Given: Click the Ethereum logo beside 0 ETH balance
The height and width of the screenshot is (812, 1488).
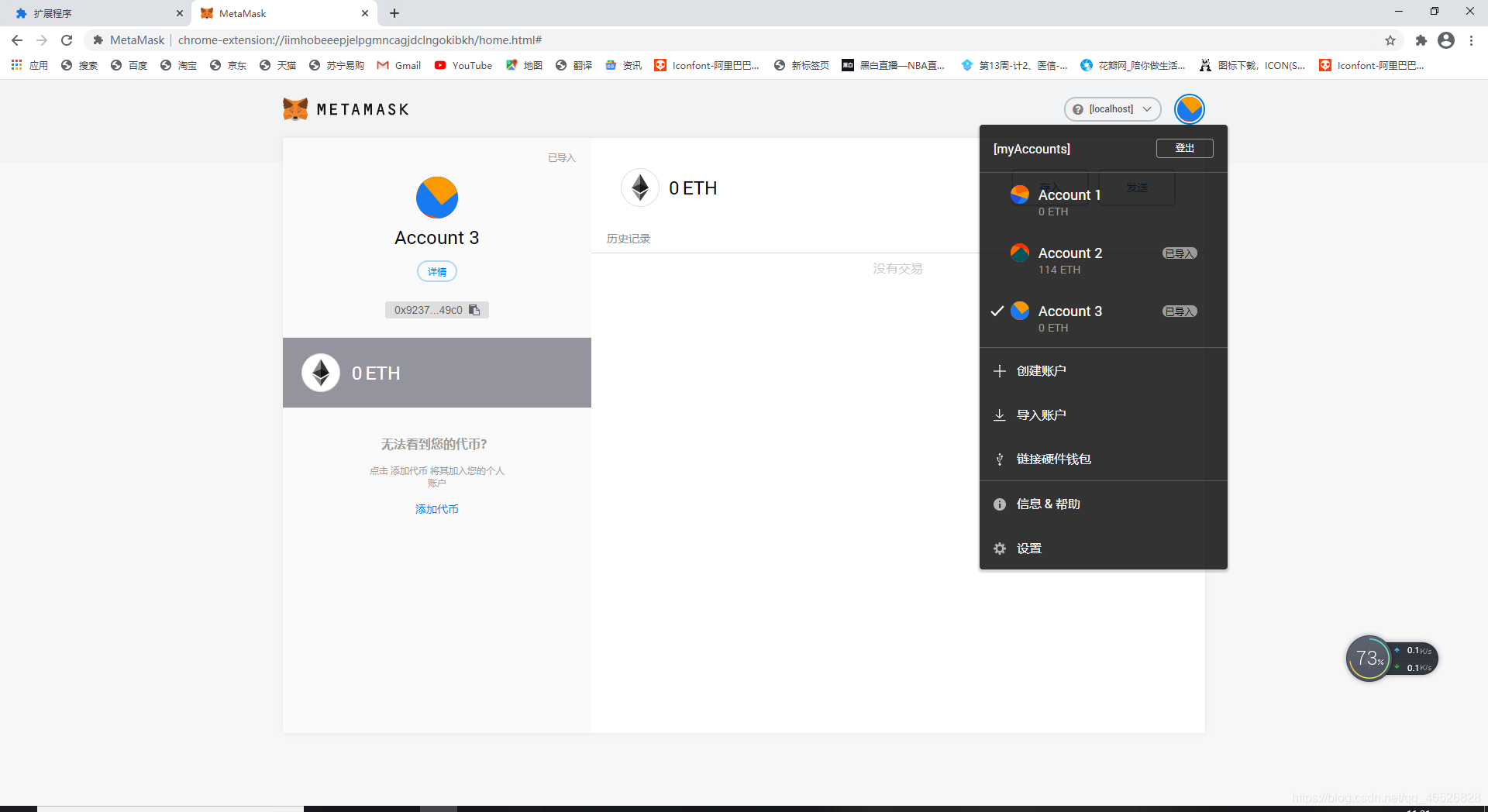Looking at the screenshot, I should point(640,188).
